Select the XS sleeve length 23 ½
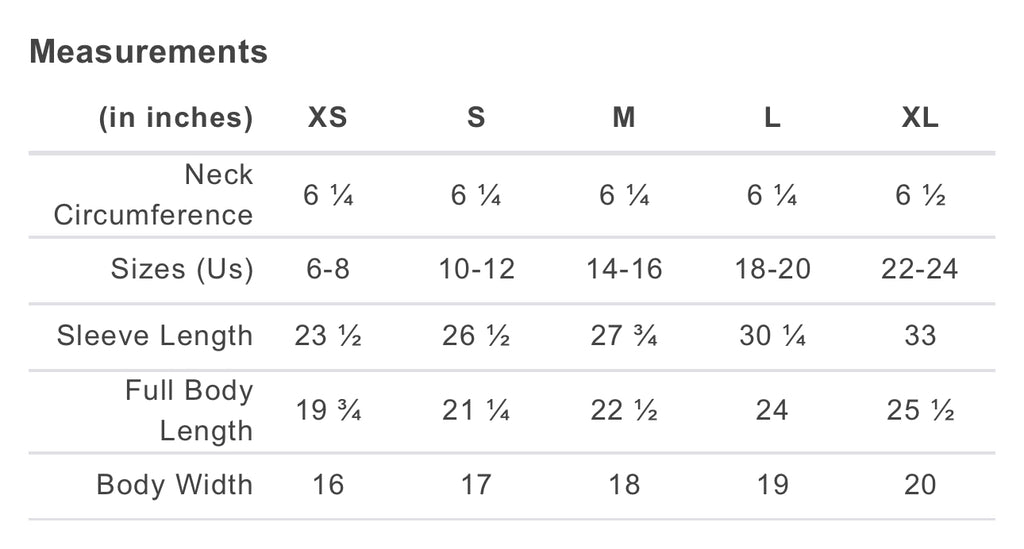Screen dimensions: 1024x549 (327, 336)
